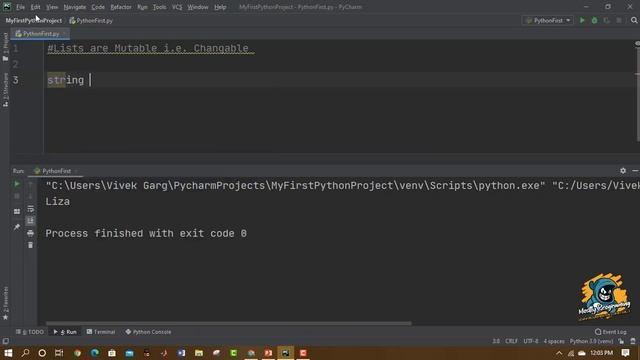Switch to the Run tool window button
This screenshot has width=640, height=360.
65,332
